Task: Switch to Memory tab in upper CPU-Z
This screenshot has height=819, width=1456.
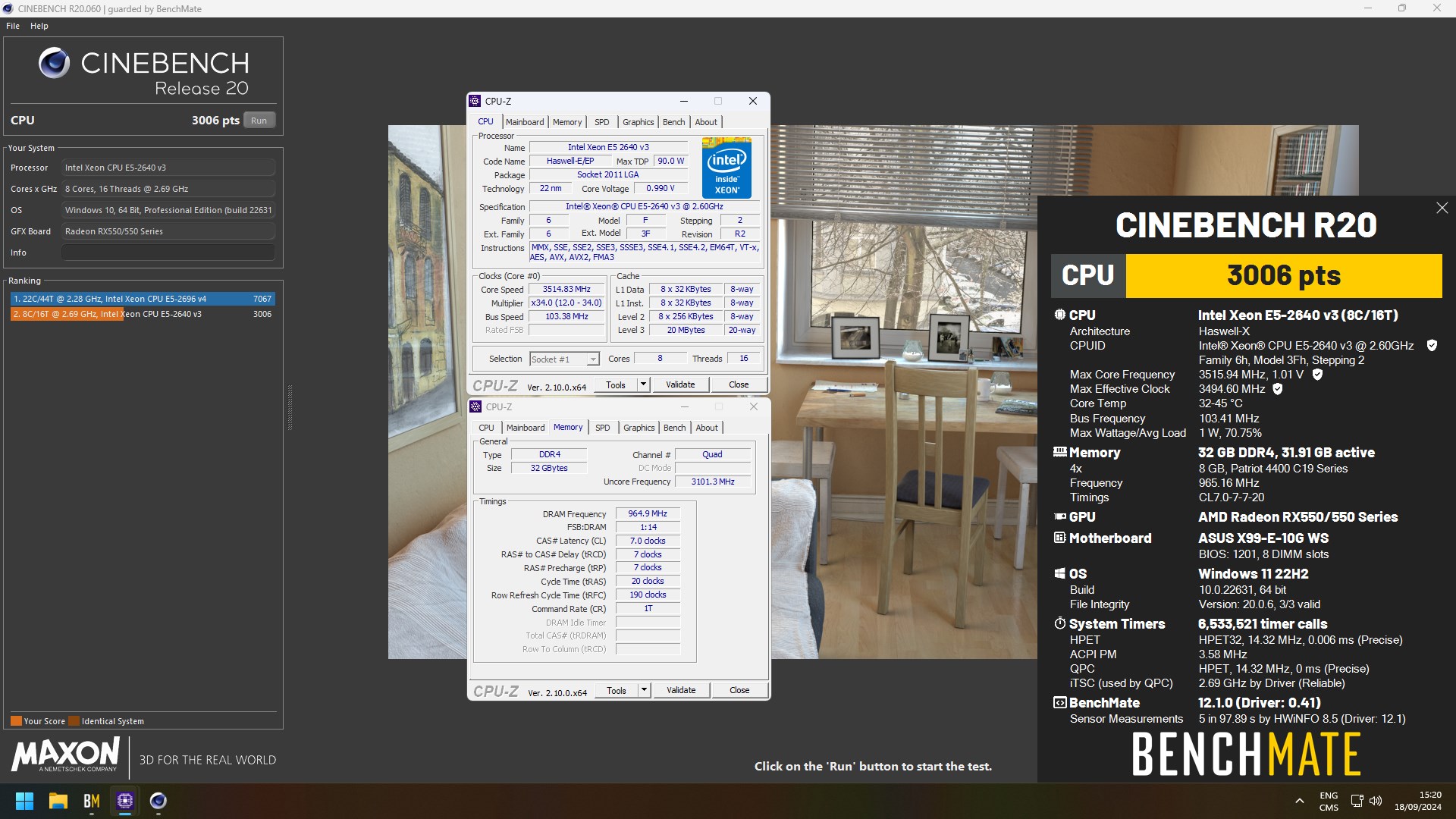Action: pos(567,122)
